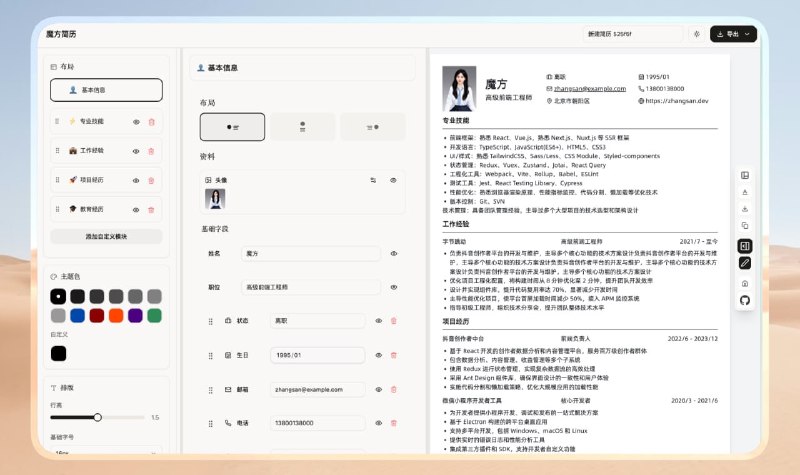Toggle visibility of the 专业技能 module
800x475 pixels.
coord(136,122)
